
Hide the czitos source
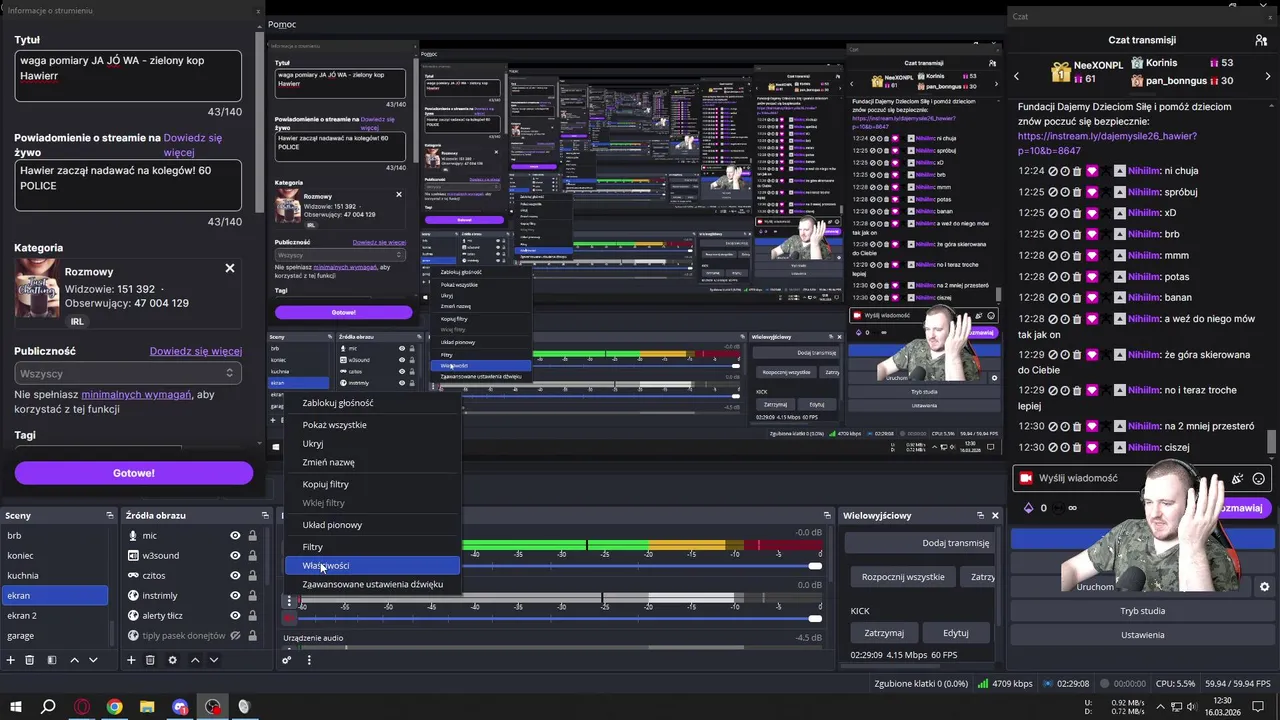235,575
